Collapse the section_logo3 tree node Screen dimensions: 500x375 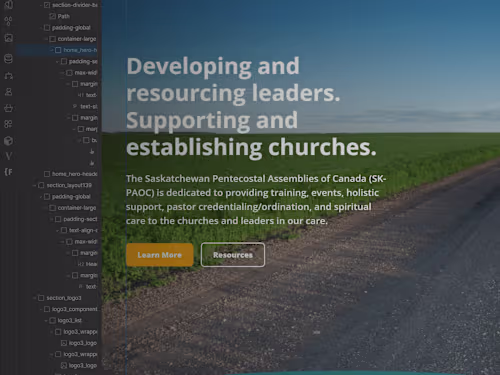pos(35,298)
